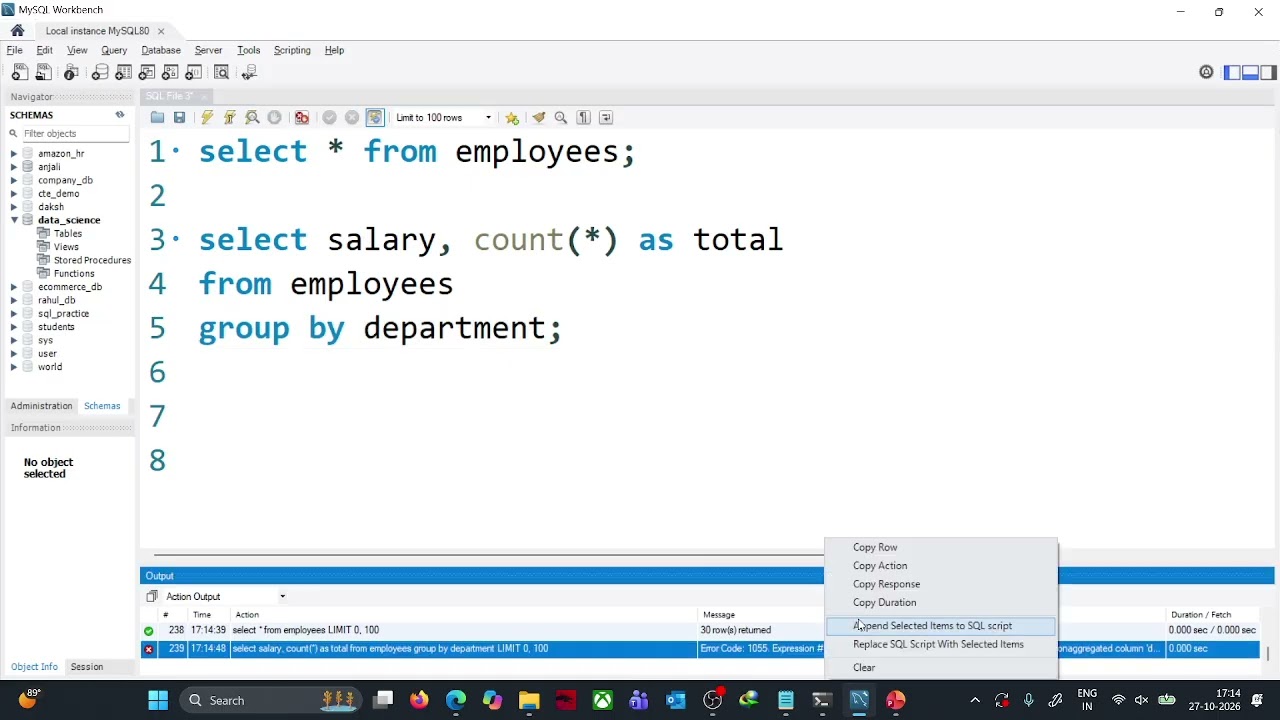Switch to the Object Info tab
This screenshot has width=1280, height=720.
34,667
